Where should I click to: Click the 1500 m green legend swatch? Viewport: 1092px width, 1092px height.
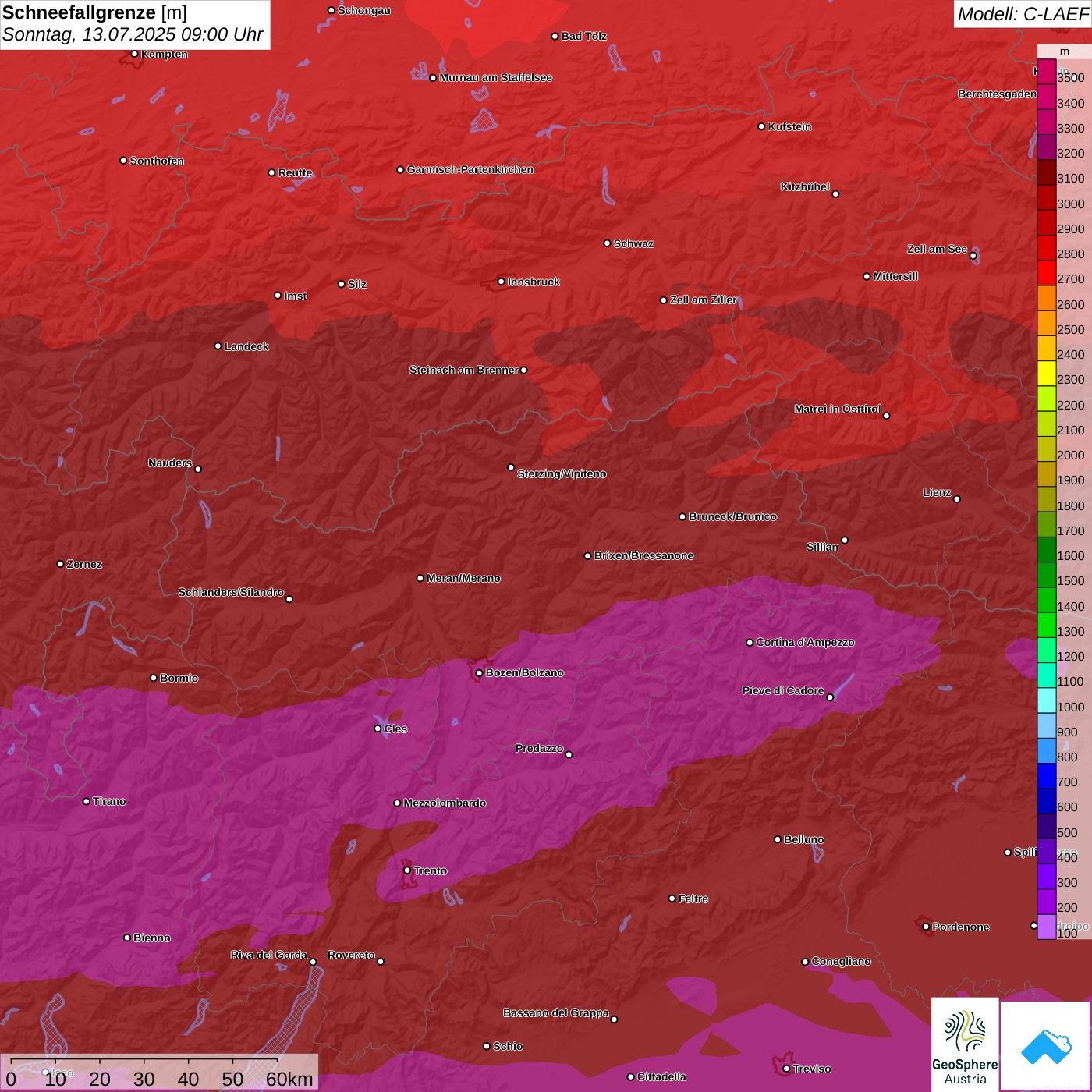click(x=1047, y=575)
